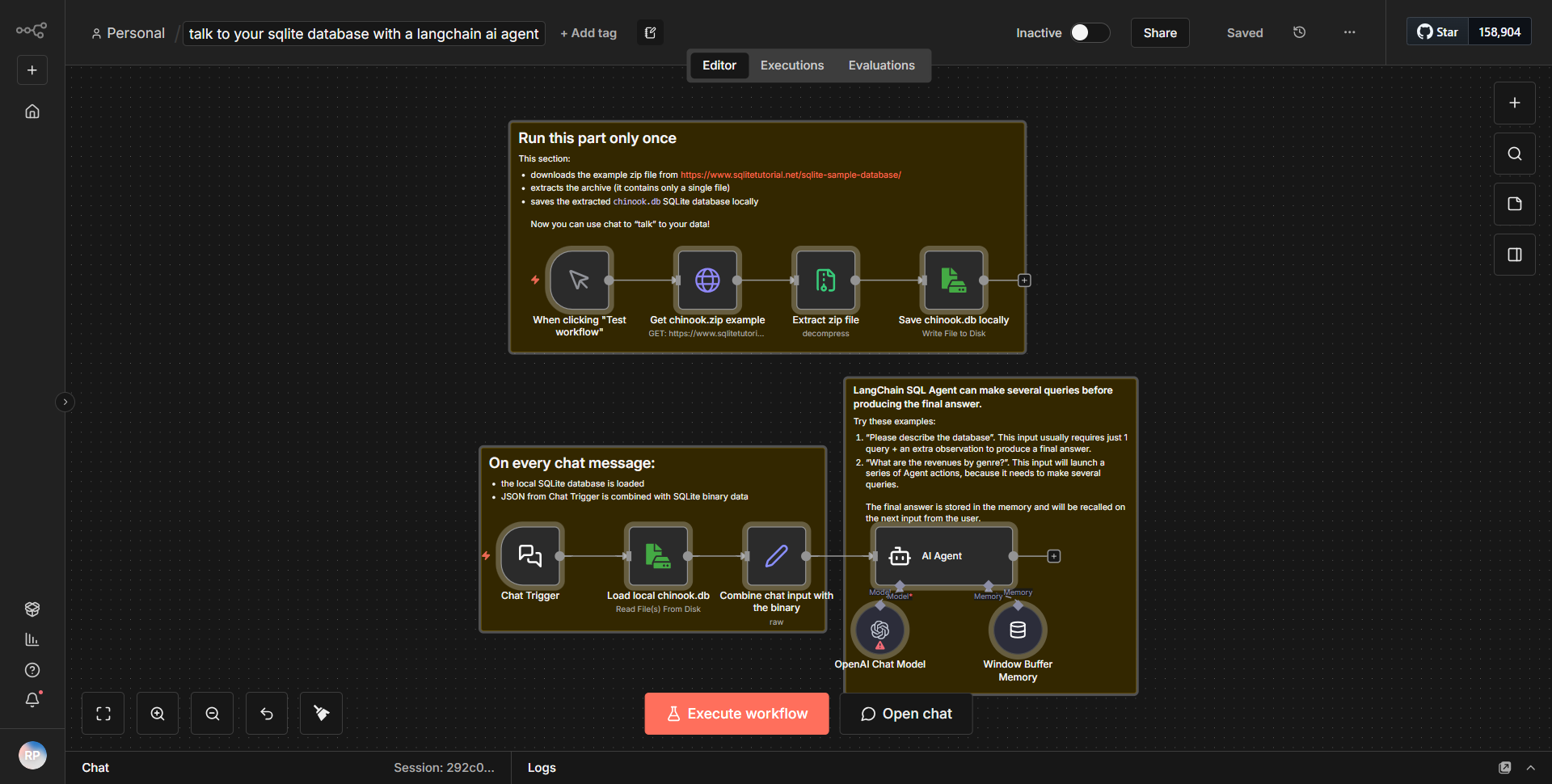
Task: Zoom out on the canvas
Action: [x=211, y=713]
